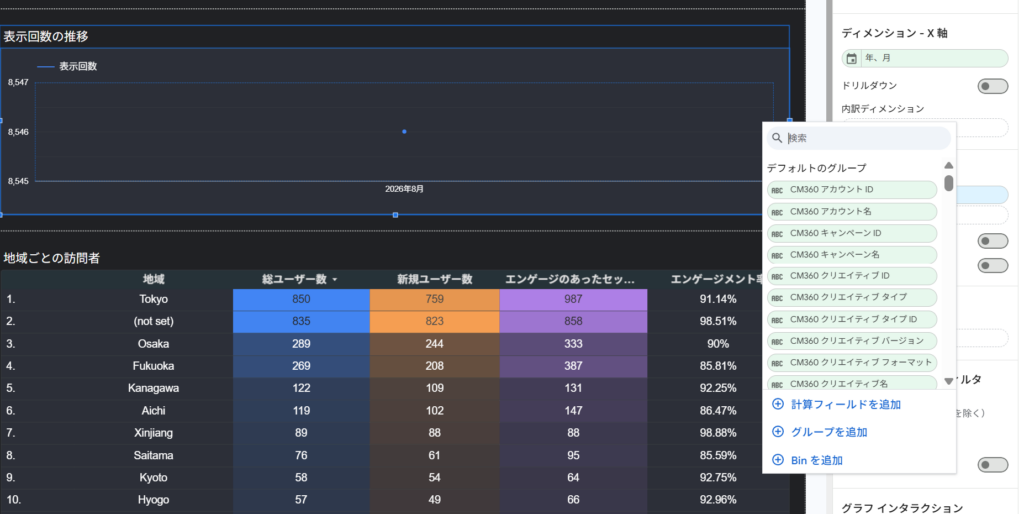The image size is (1024, 514).
Task: Select the Kanagawa region cell
Action: [x=153, y=388]
